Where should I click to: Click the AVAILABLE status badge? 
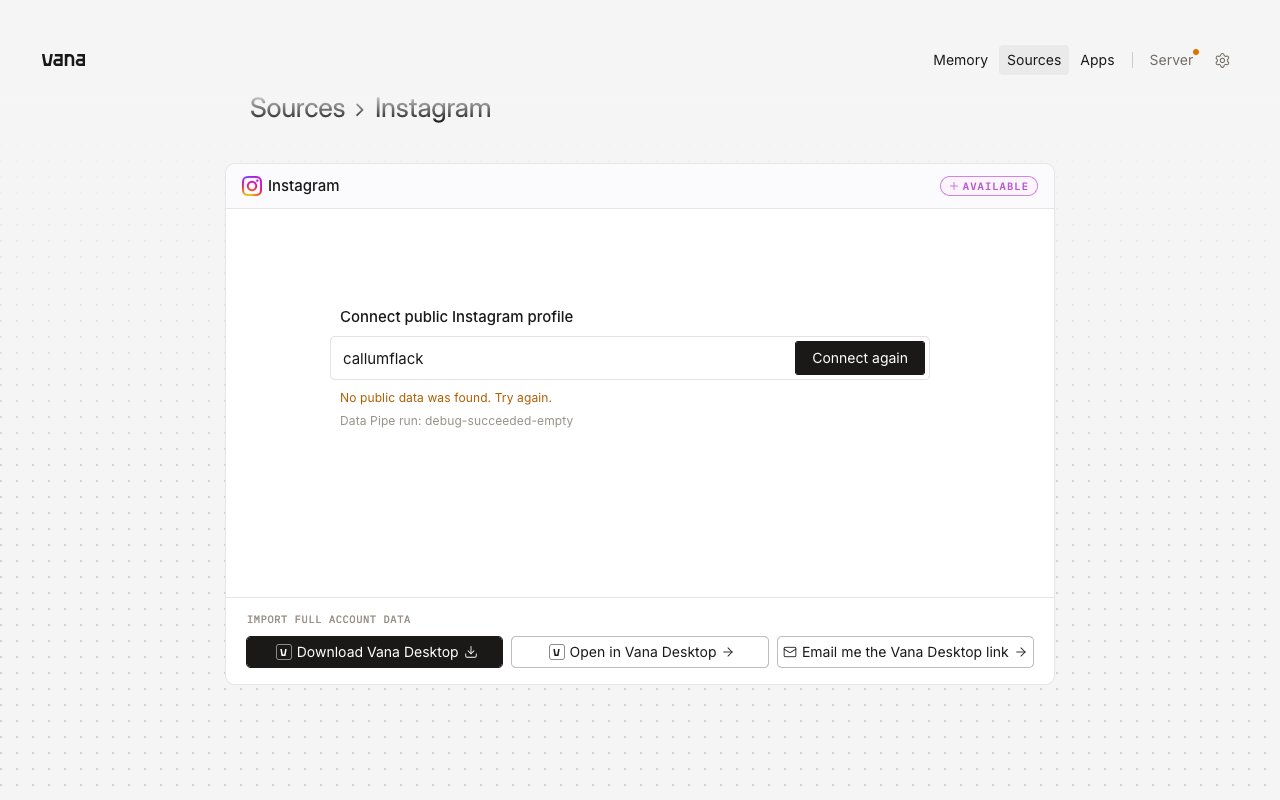pos(989,186)
